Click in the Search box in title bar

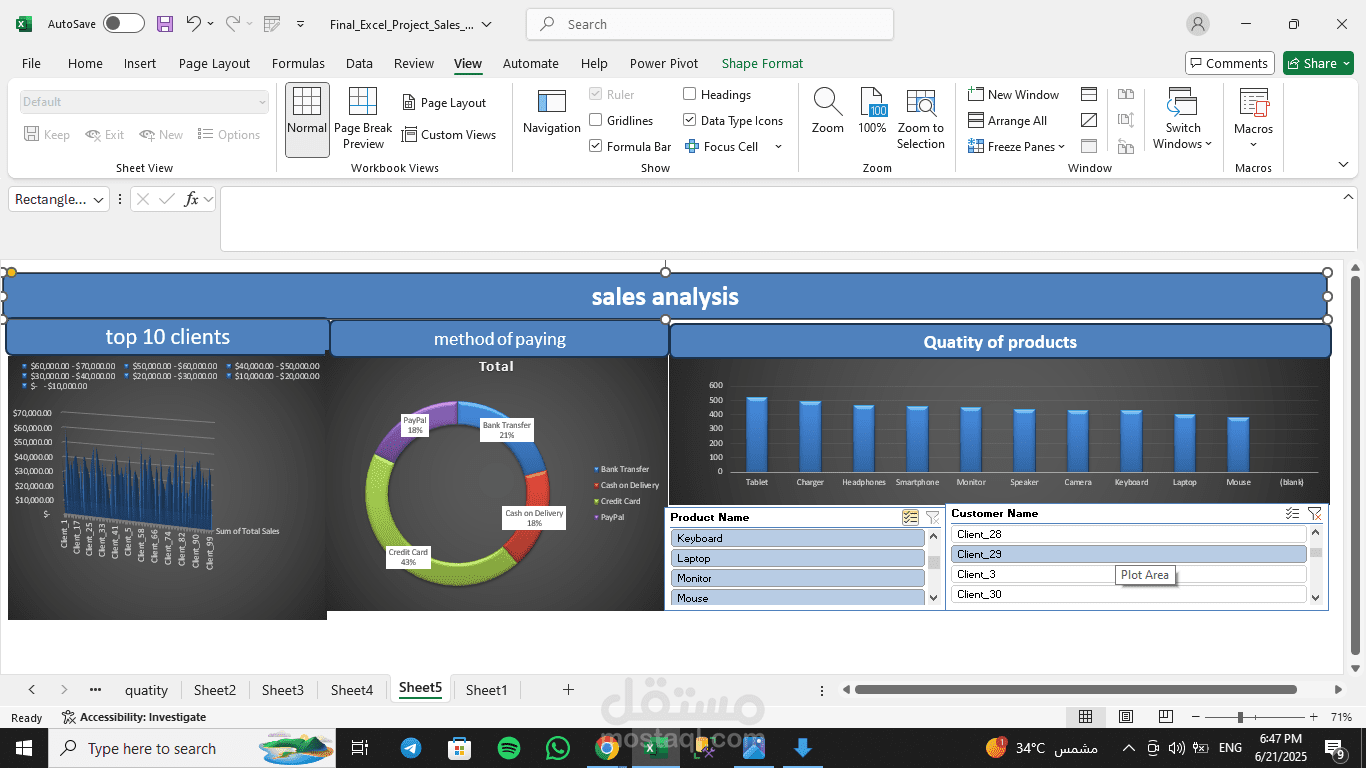pyautogui.click(x=710, y=24)
